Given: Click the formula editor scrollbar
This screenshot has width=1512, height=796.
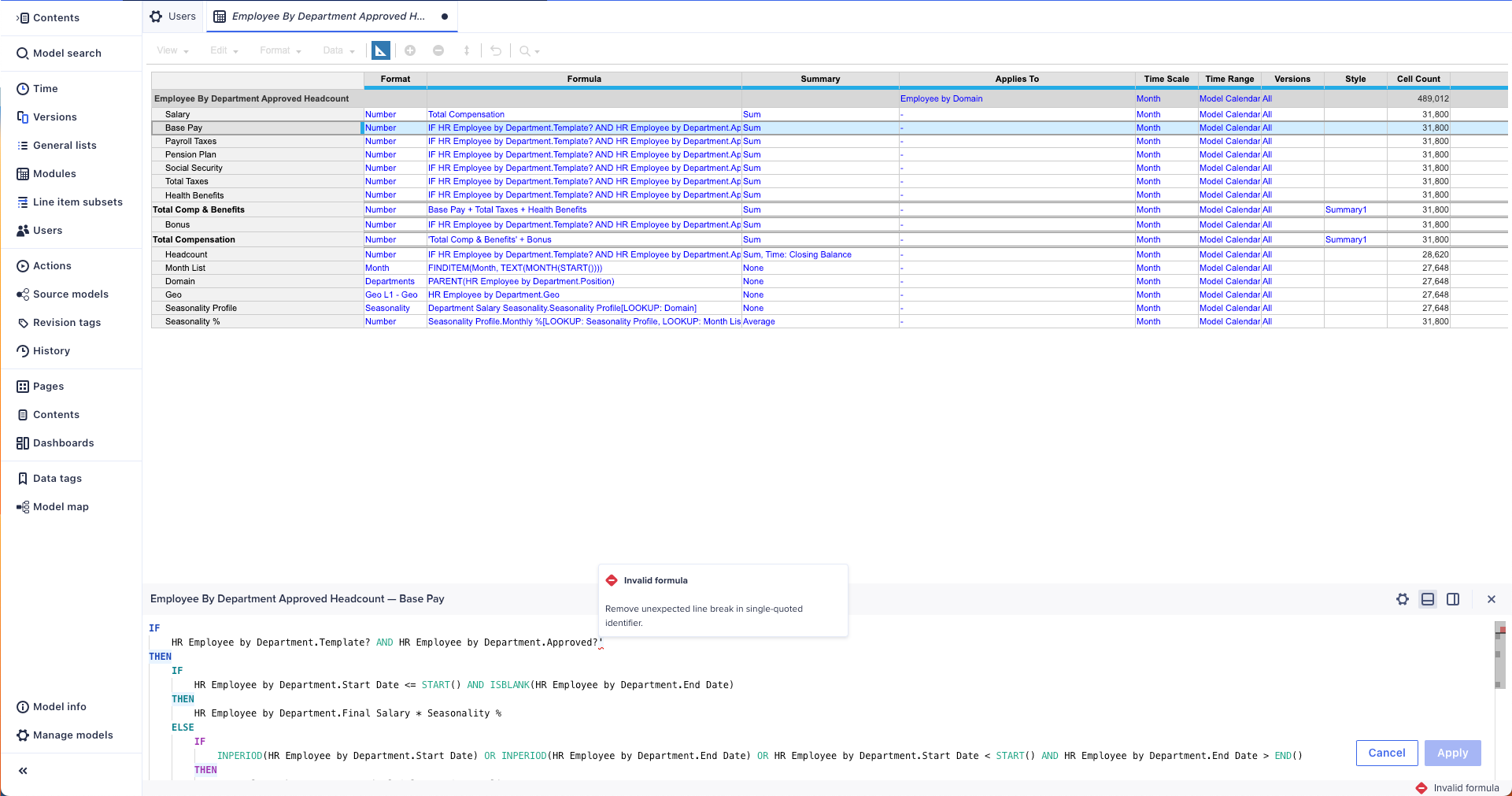Looking at the screenshot, I should (x=1498, y=653).
